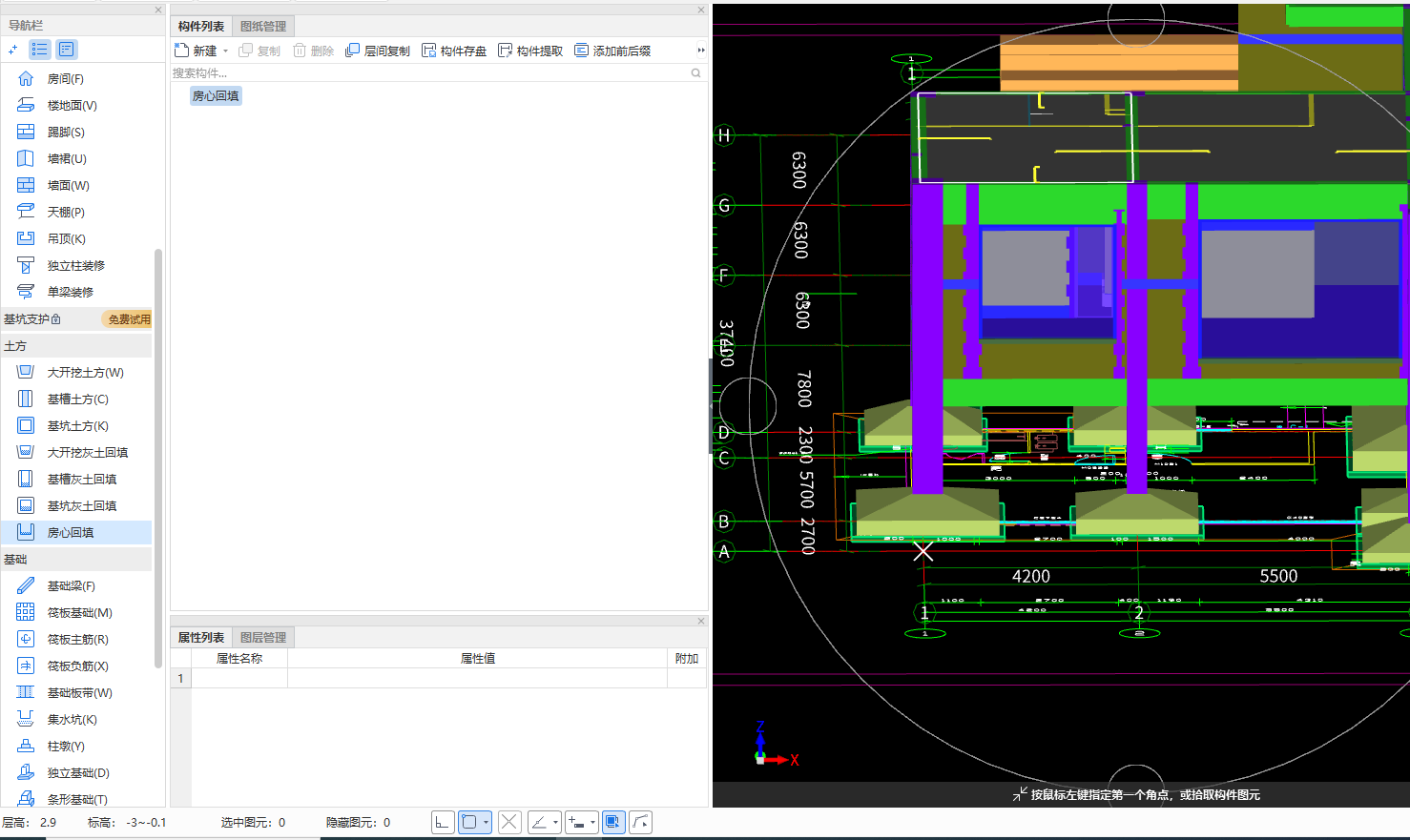Screen dimensions: 1410x840
Task: Click the 添加前后缀 button
Action: 612,51
